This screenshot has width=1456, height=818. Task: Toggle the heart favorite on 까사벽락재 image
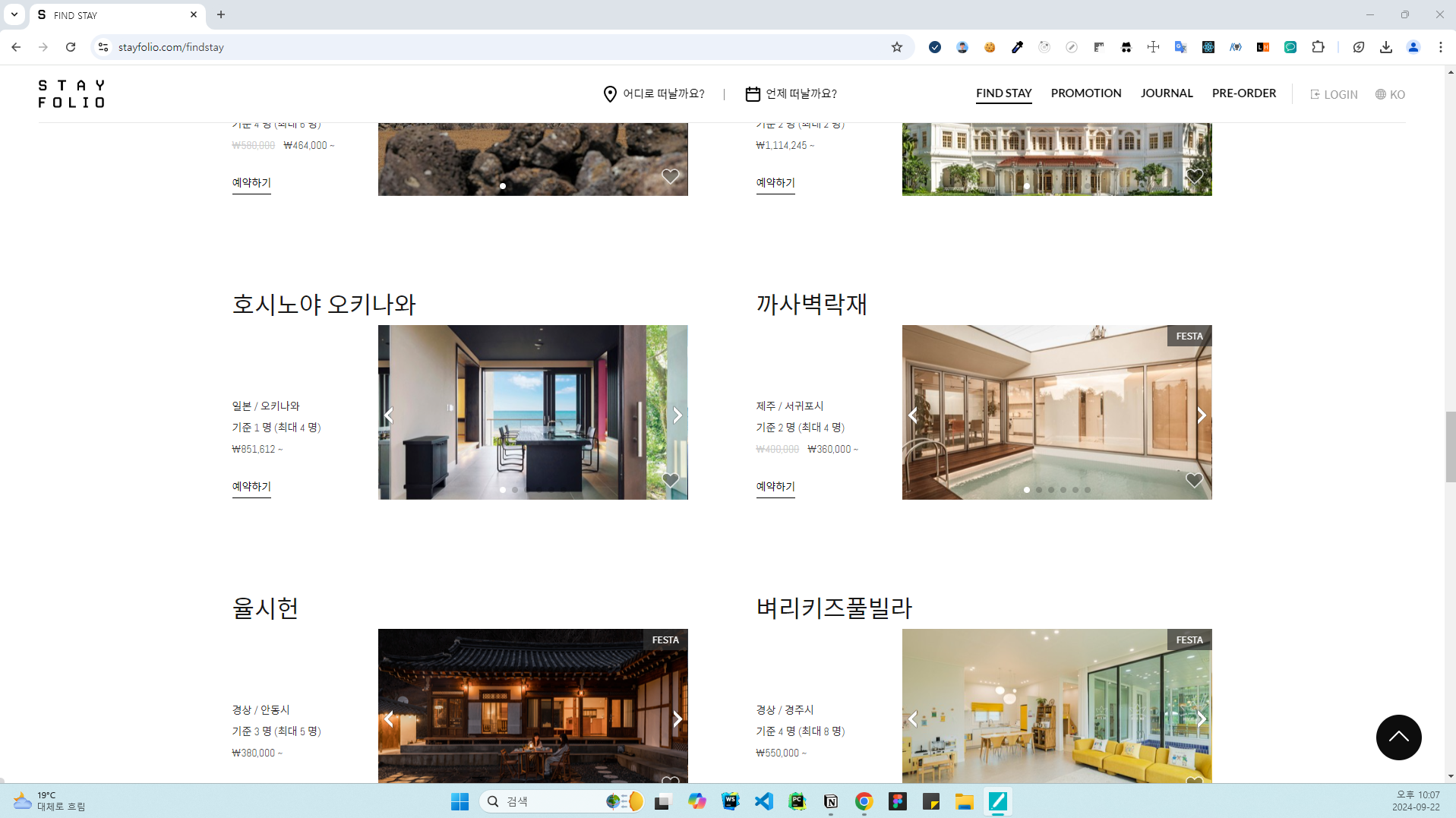[x=1194, y=480]
